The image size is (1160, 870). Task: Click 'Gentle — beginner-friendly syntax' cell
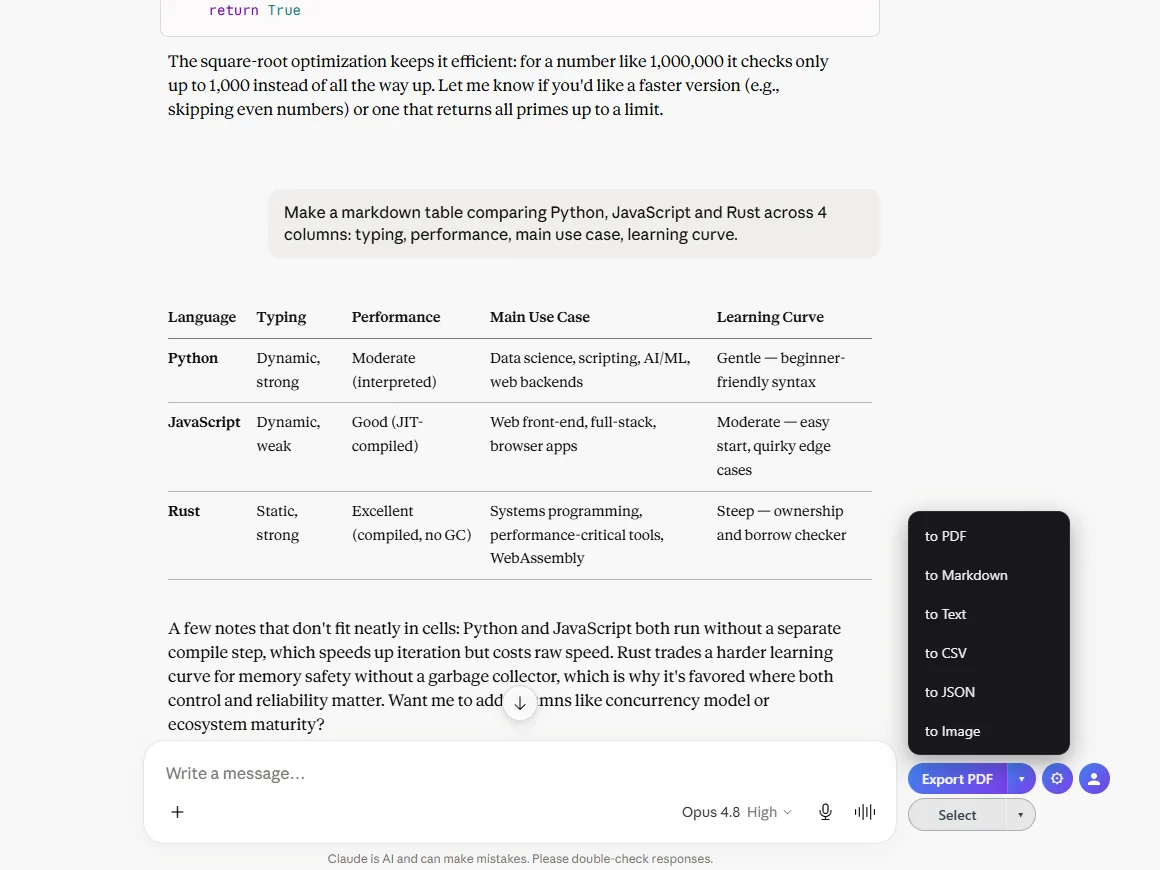click(780, 370)
